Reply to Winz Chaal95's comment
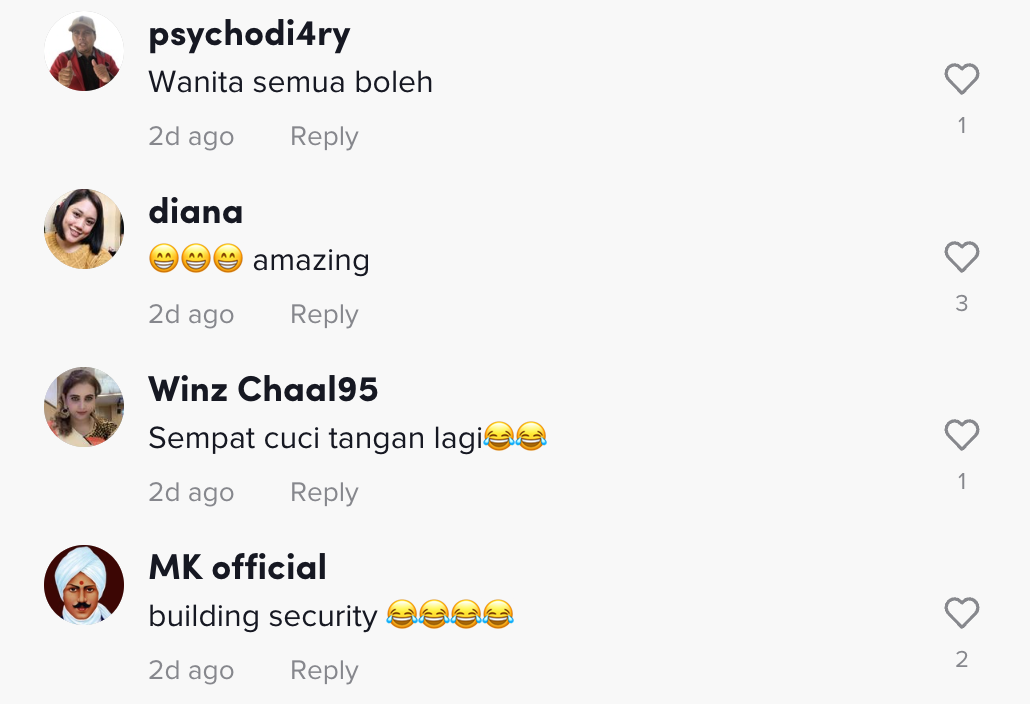The image size is (1030, 704). [325, 493]
